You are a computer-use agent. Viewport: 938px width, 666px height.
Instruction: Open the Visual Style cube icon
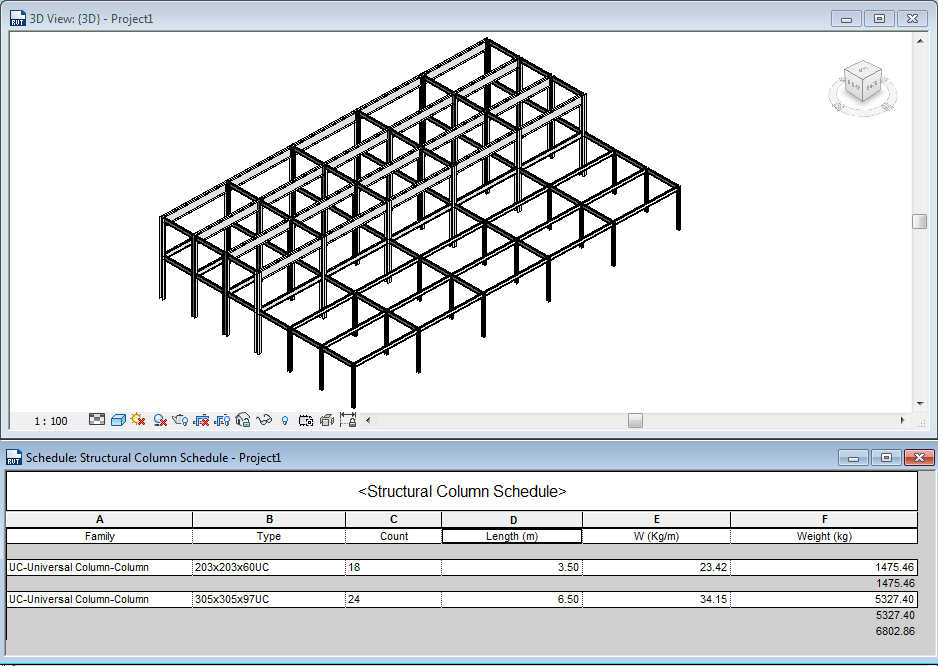point(118,420)
